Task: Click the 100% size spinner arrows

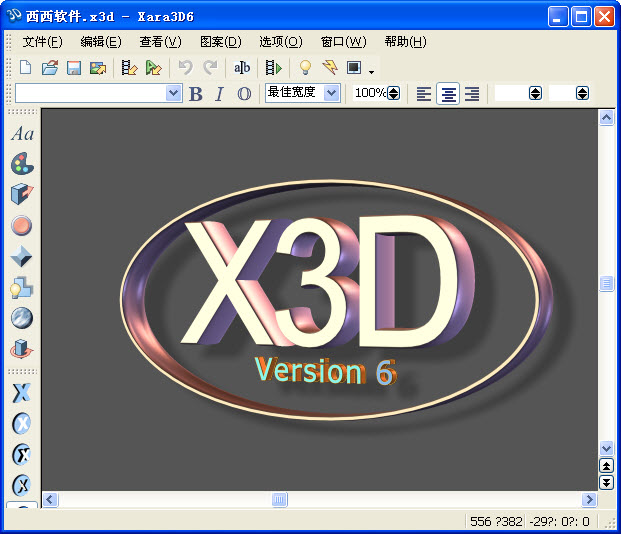Action: pyautogui.click(x=393, y=93)
